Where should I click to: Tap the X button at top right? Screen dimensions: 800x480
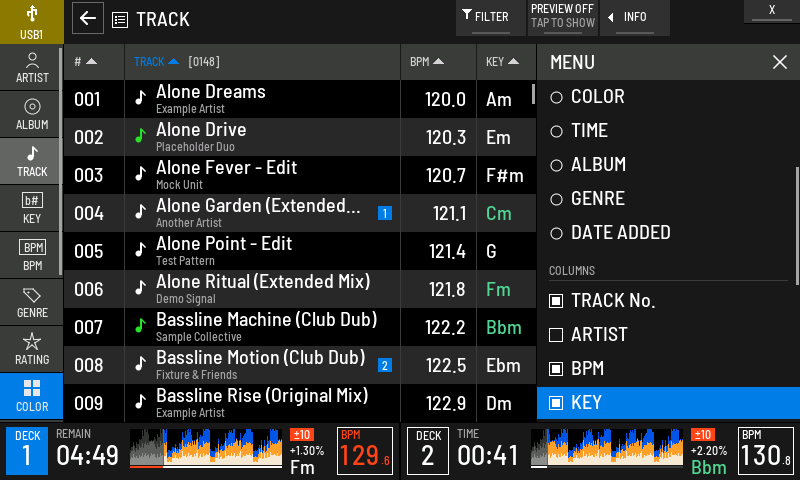[772, 11]
